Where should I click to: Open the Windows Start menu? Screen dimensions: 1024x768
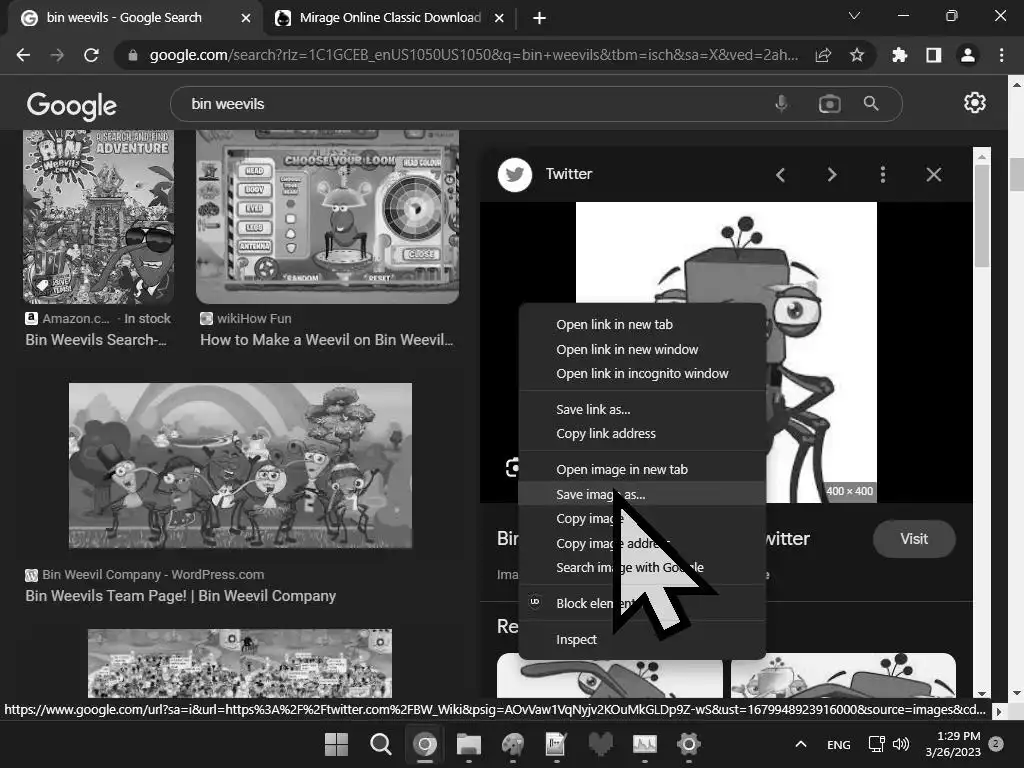pyautogui.click(x=336, y=744)
